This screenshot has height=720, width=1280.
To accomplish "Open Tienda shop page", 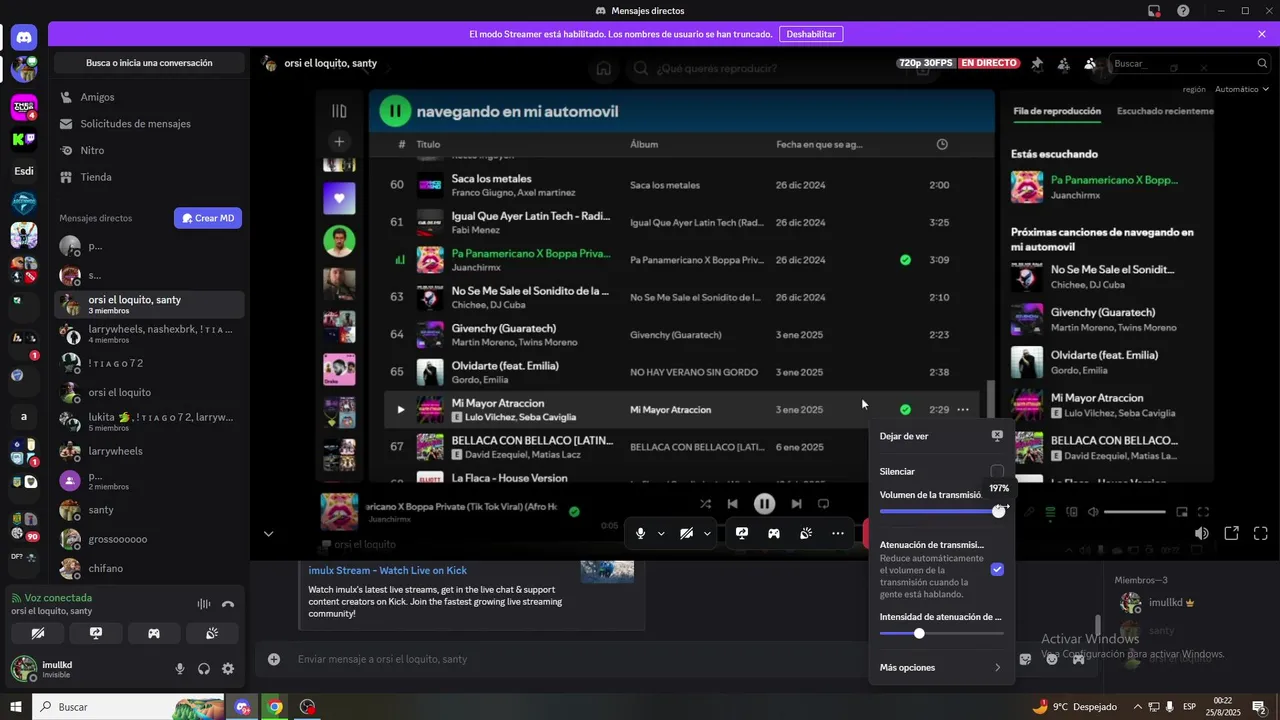I will (x=148, y=177).
